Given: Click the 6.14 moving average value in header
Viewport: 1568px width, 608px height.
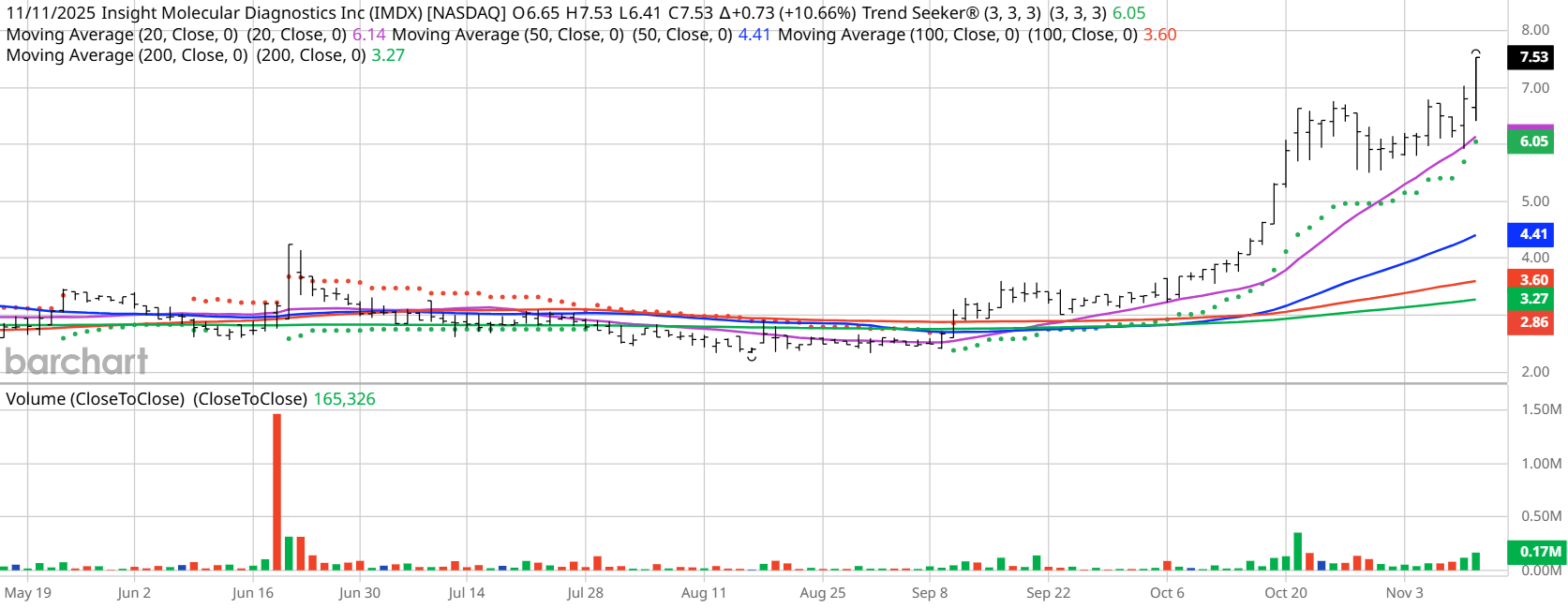Looking at the screenshot, I should coord(369,35).
